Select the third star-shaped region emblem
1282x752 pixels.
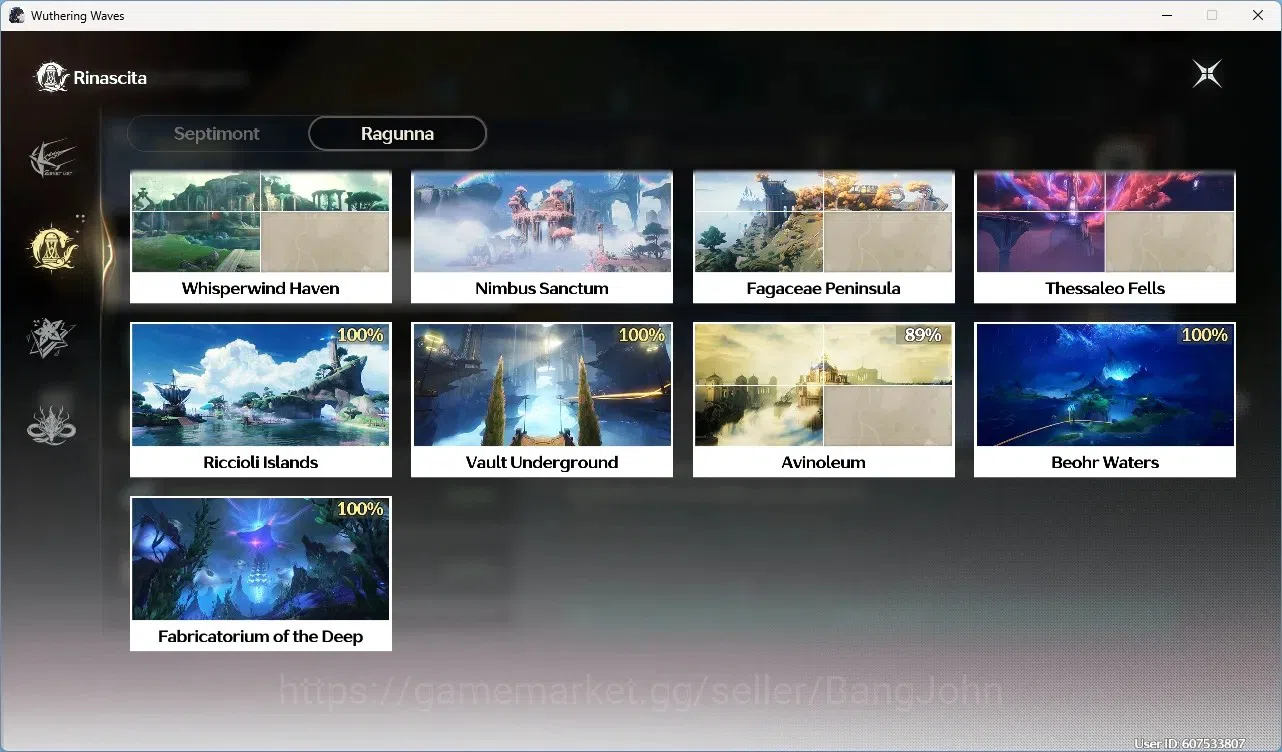[x=51, y=338]
